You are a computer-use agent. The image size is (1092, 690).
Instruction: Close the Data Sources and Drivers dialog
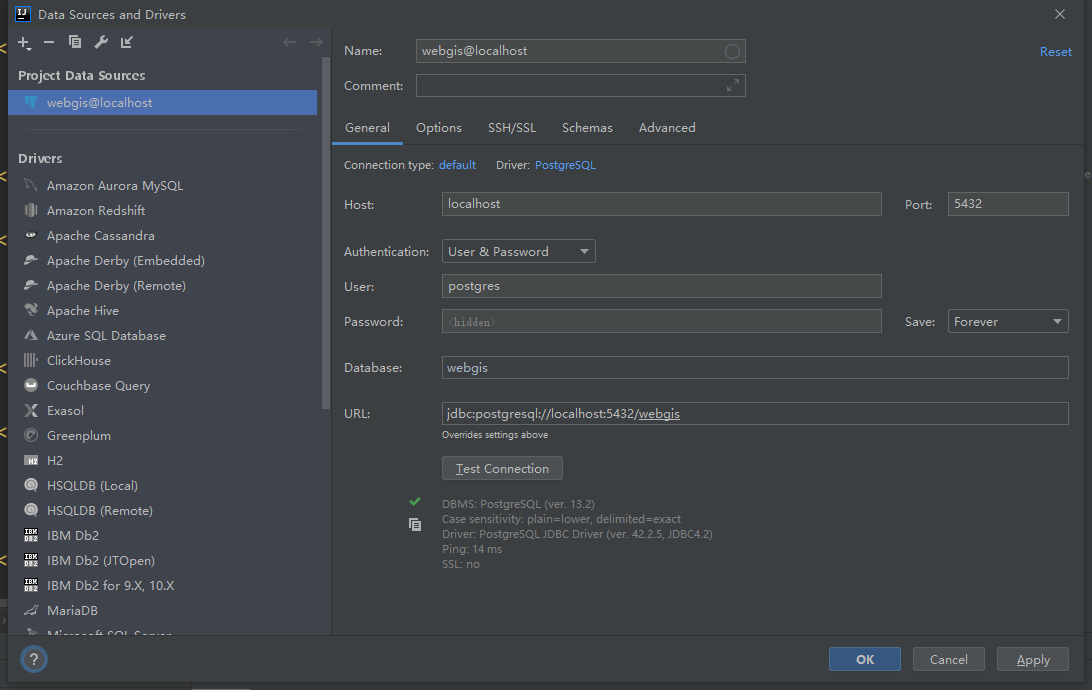[x=1059, y=14]
